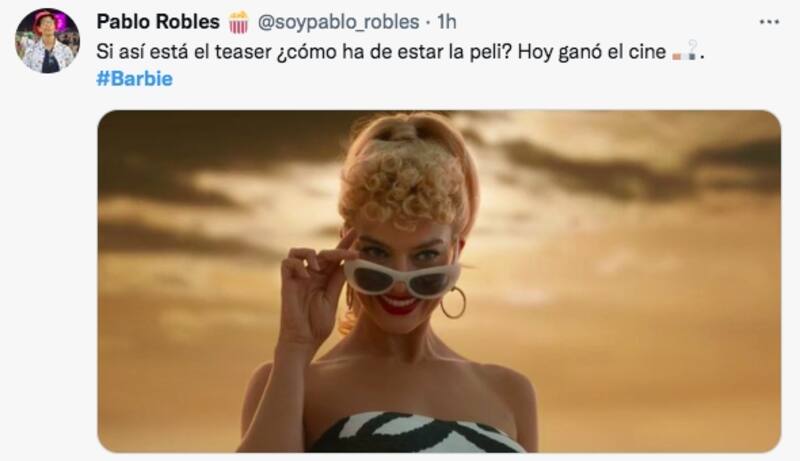Click the white sunglasses in the photo

click(402, 277)
